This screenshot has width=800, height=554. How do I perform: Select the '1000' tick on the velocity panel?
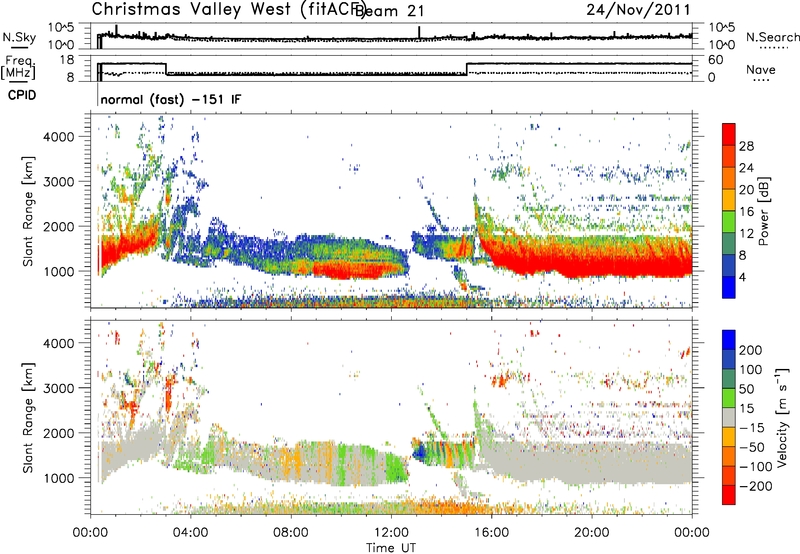[58, 478]
